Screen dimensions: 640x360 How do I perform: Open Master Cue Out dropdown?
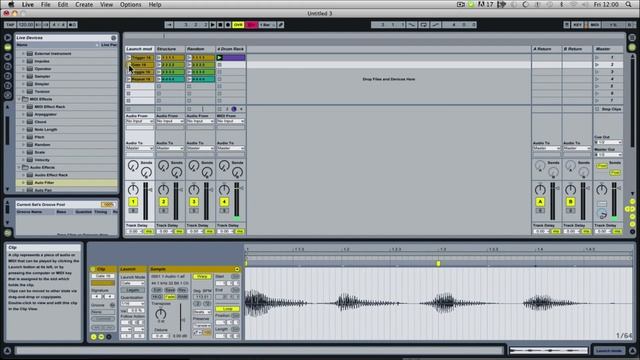pos(608,142)
